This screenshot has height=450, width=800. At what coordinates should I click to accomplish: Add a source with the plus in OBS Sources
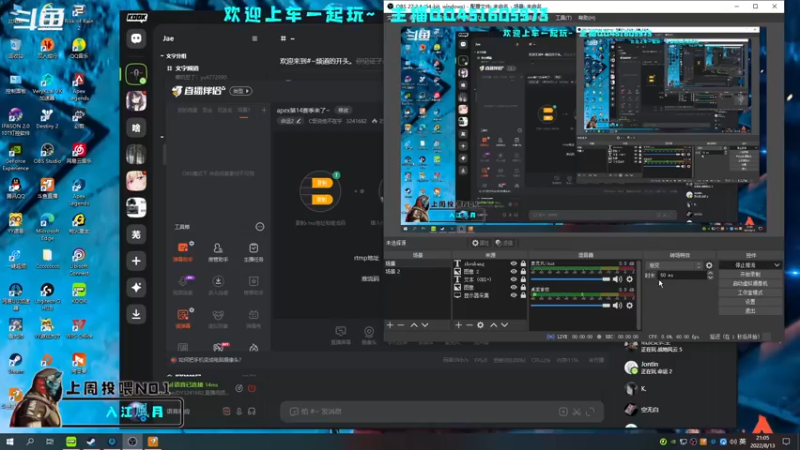pyautogui.click(x=458, y=325)
